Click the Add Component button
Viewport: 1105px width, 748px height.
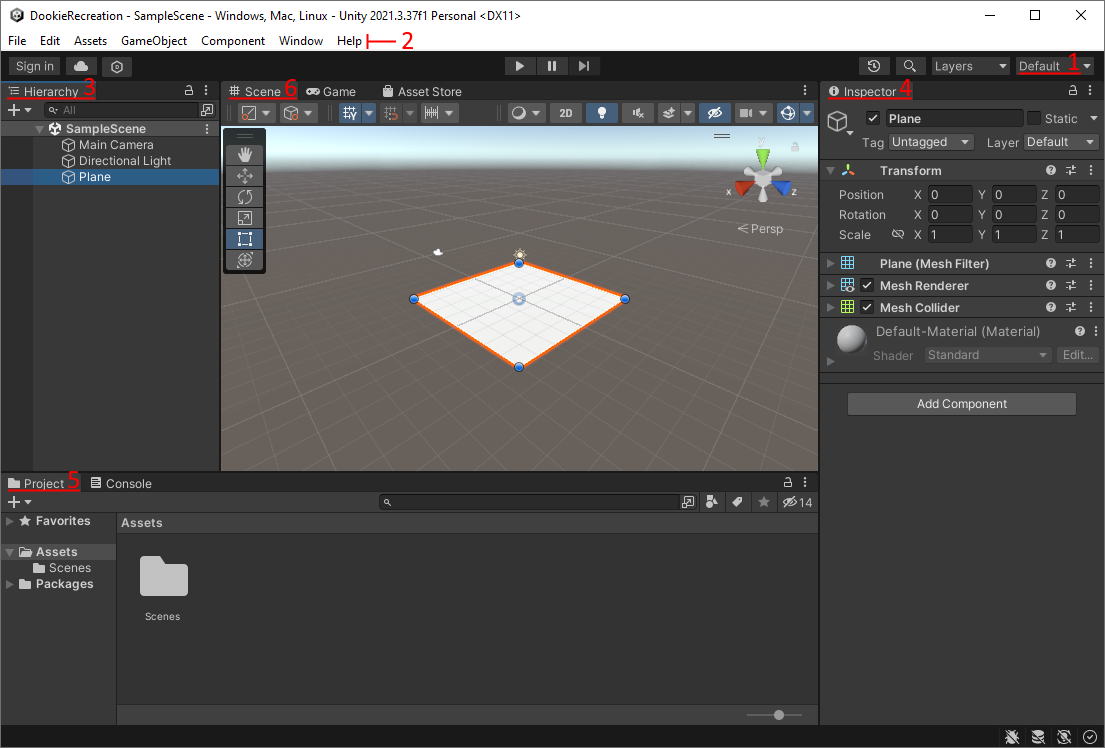961,404
